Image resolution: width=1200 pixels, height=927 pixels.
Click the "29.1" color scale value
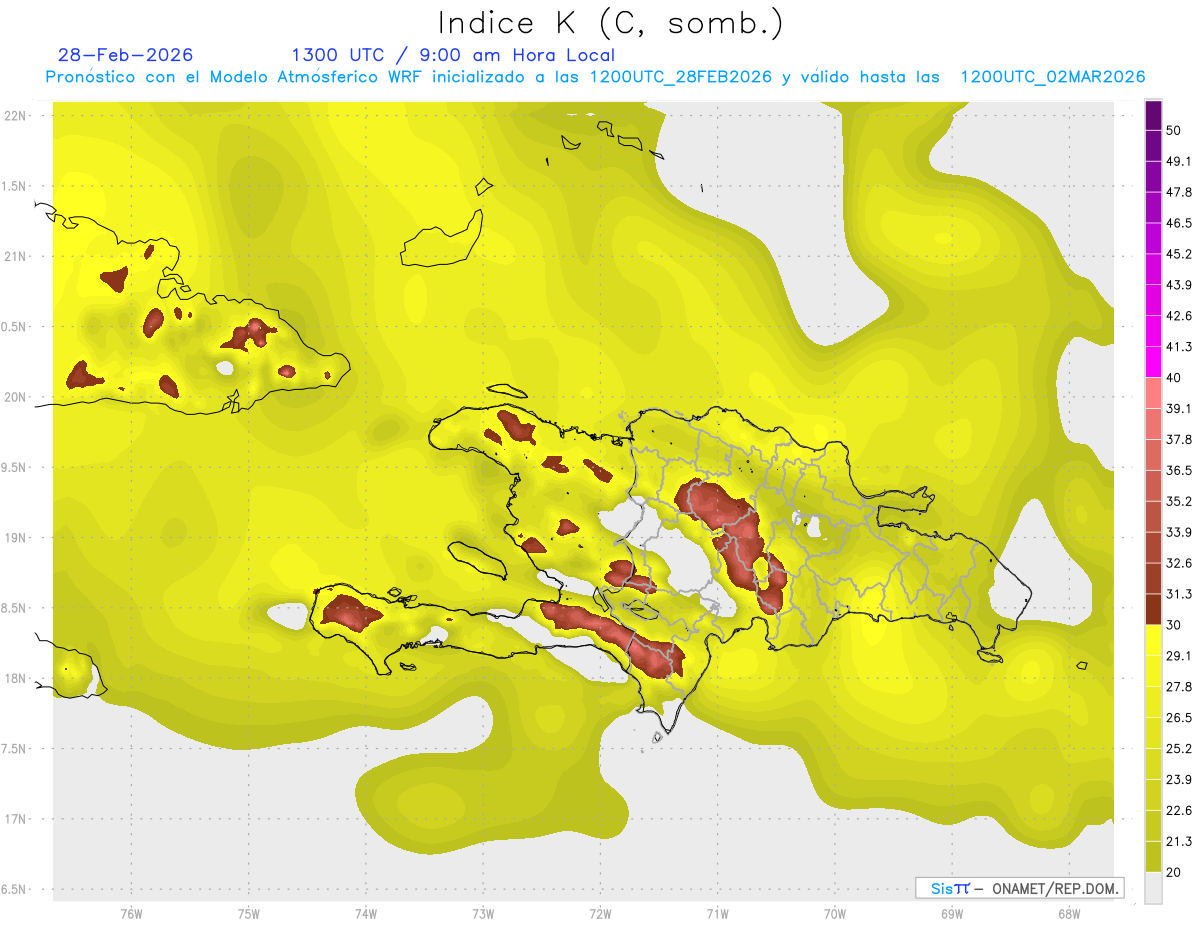click(x=1180, y=655)
